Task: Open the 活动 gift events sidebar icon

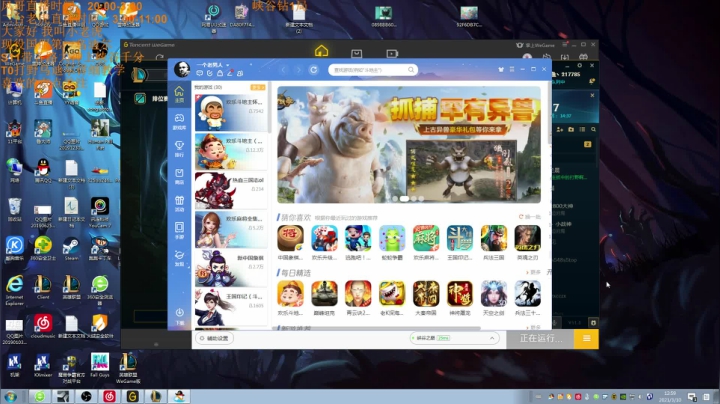Action: pos(179,203)
